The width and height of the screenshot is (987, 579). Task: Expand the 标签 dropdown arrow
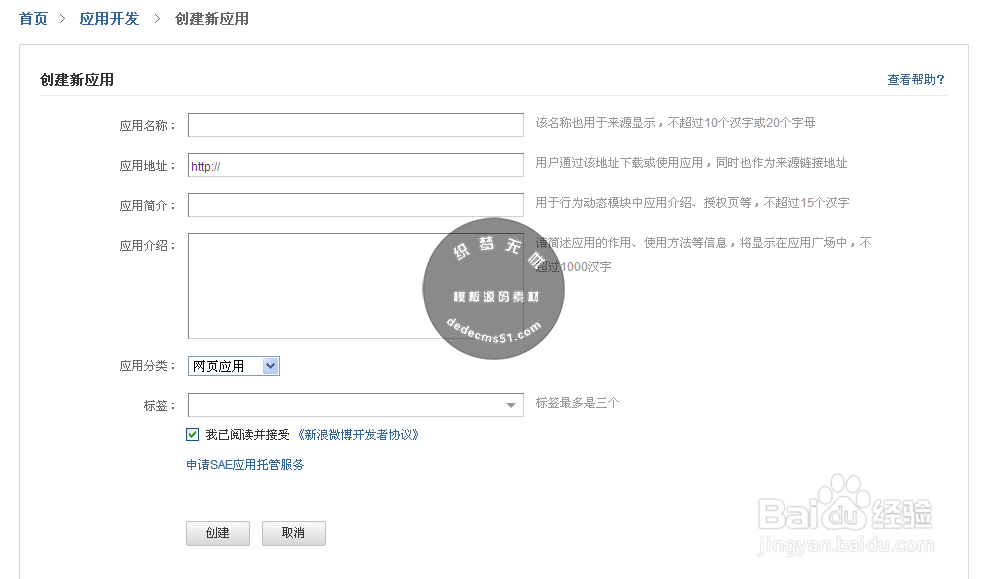[512, 405]
